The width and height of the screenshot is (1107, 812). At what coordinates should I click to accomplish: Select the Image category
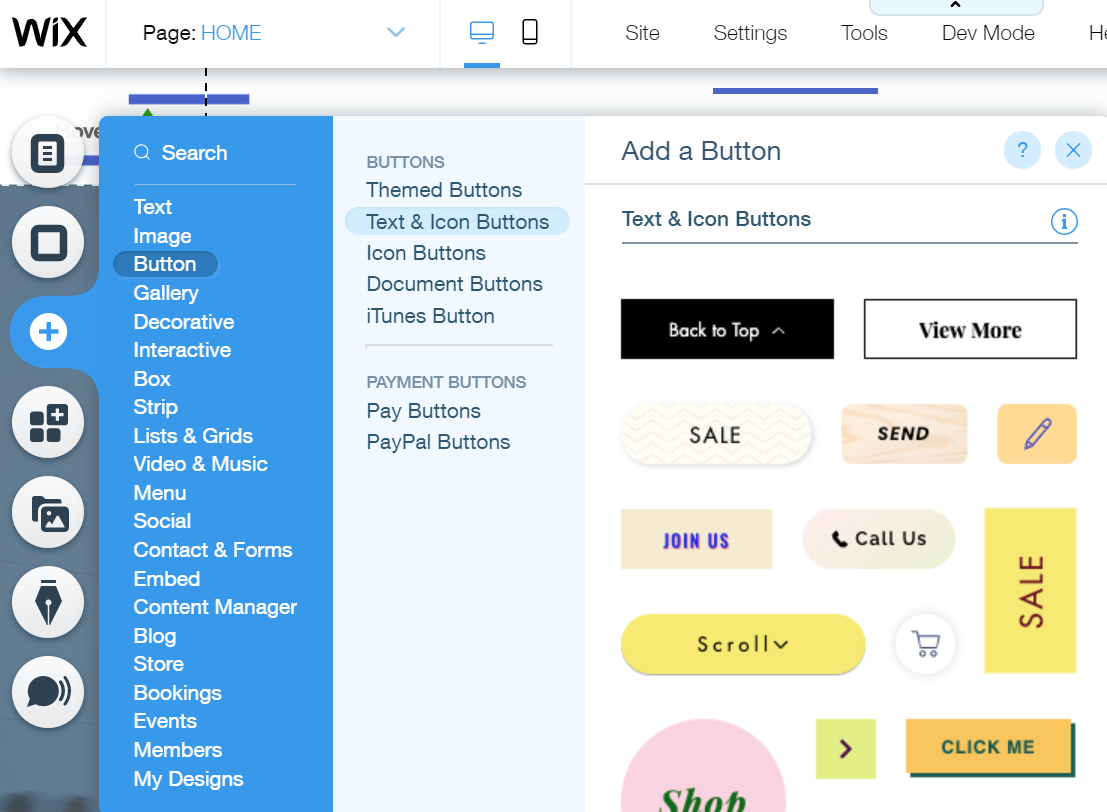pos(162,236)
